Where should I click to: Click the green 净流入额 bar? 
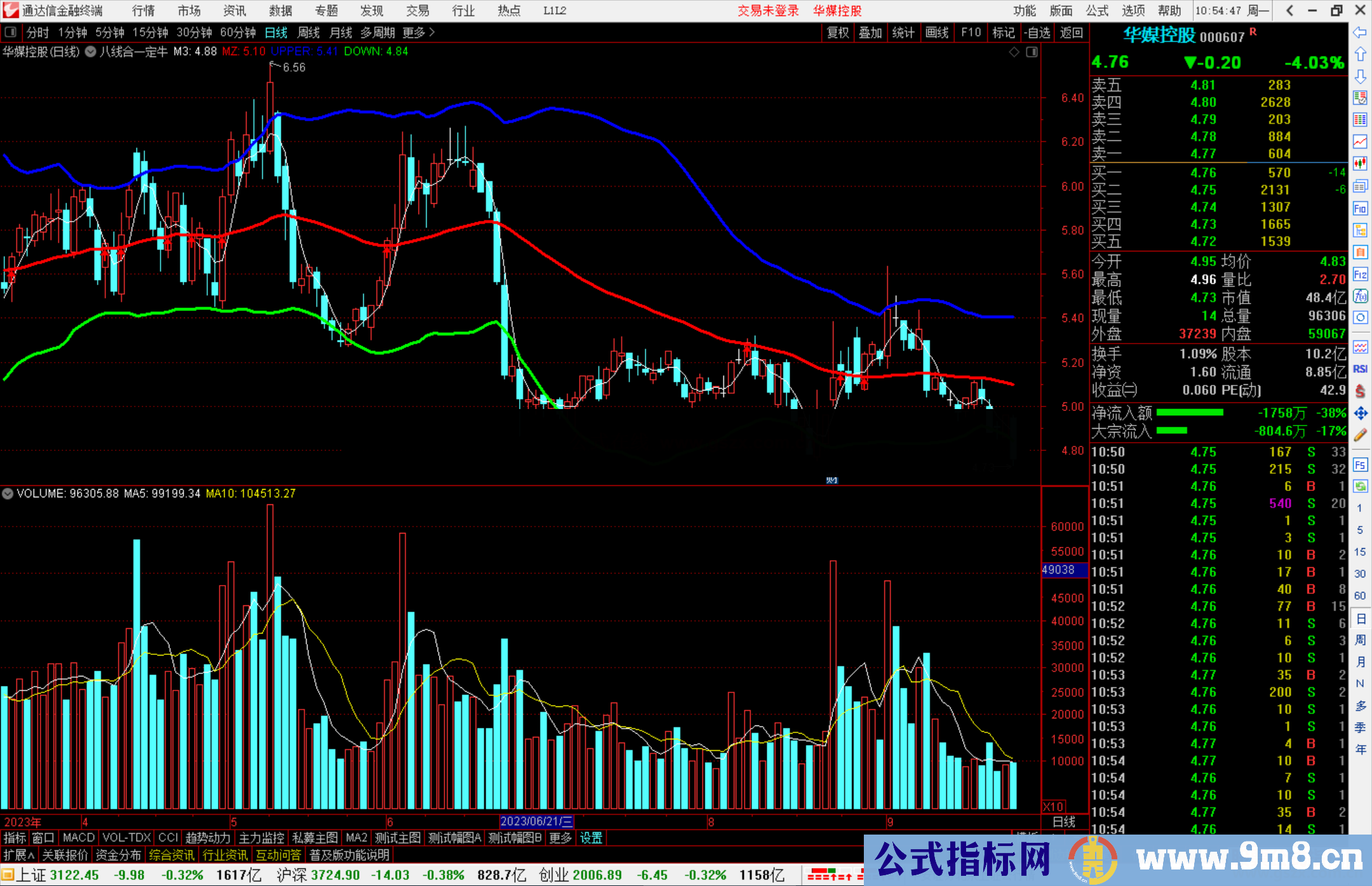coord(1189,413)
